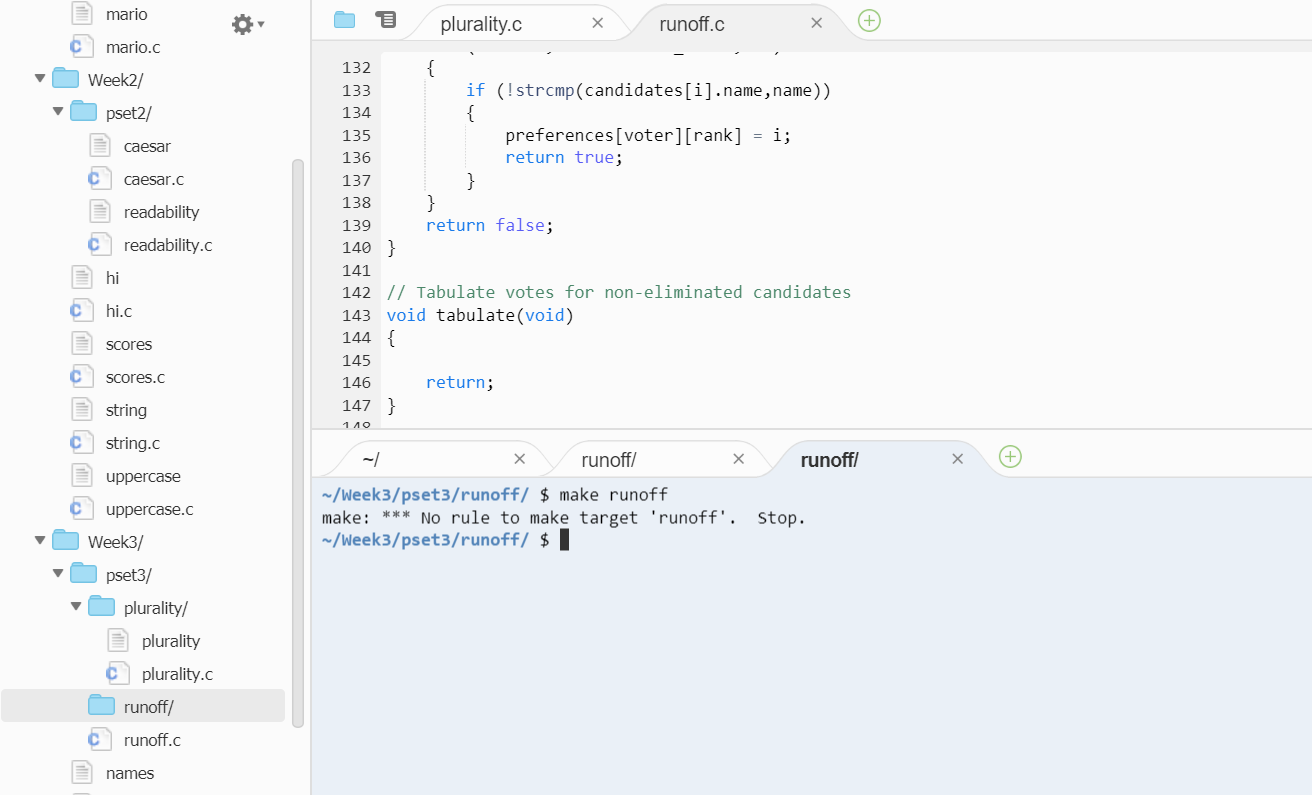Click the Tabulate votes comment line
1312x795 pixels.
point(619,292)
